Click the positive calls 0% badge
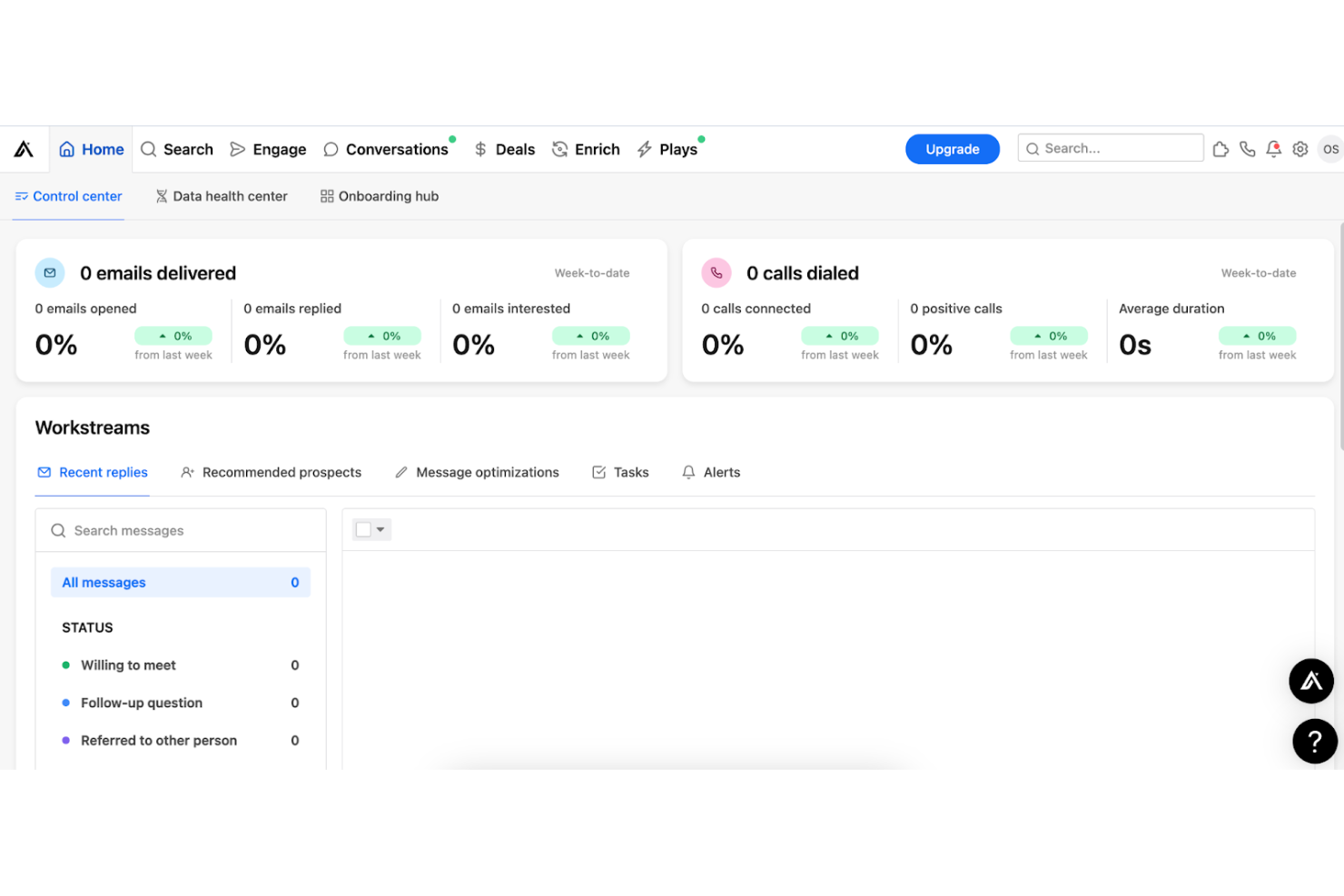The image size is (1344, 896). (x=1049, y=336)
